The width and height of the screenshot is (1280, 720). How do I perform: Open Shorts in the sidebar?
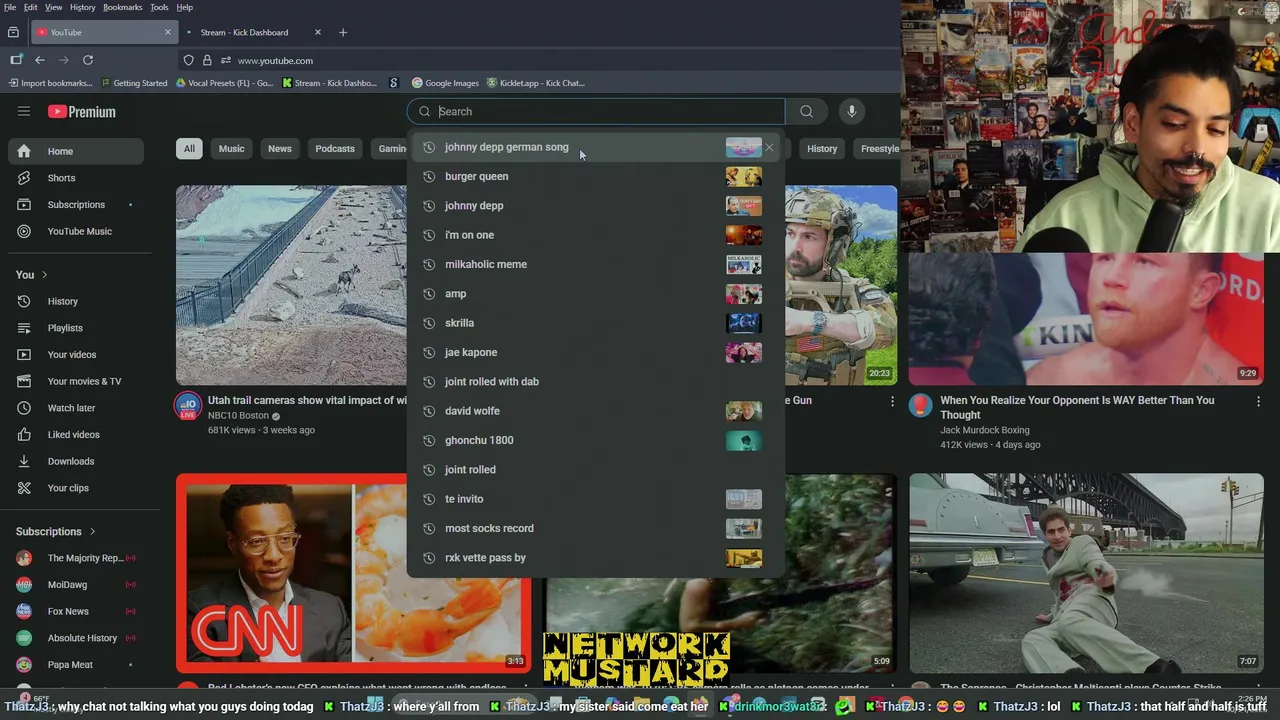click(x=76, y=178)
